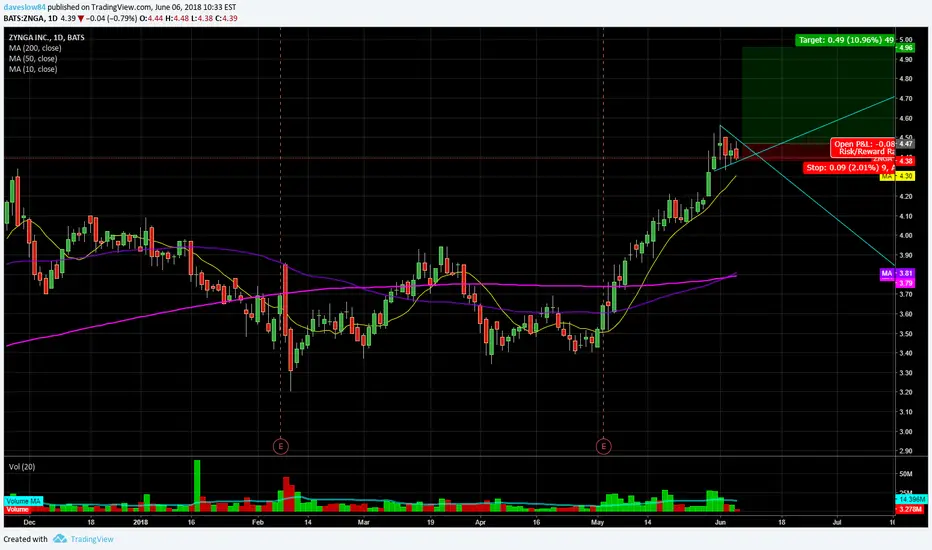Click the red 4.38 current price tag
Screen dimensions: 932x550
[906, 161]
